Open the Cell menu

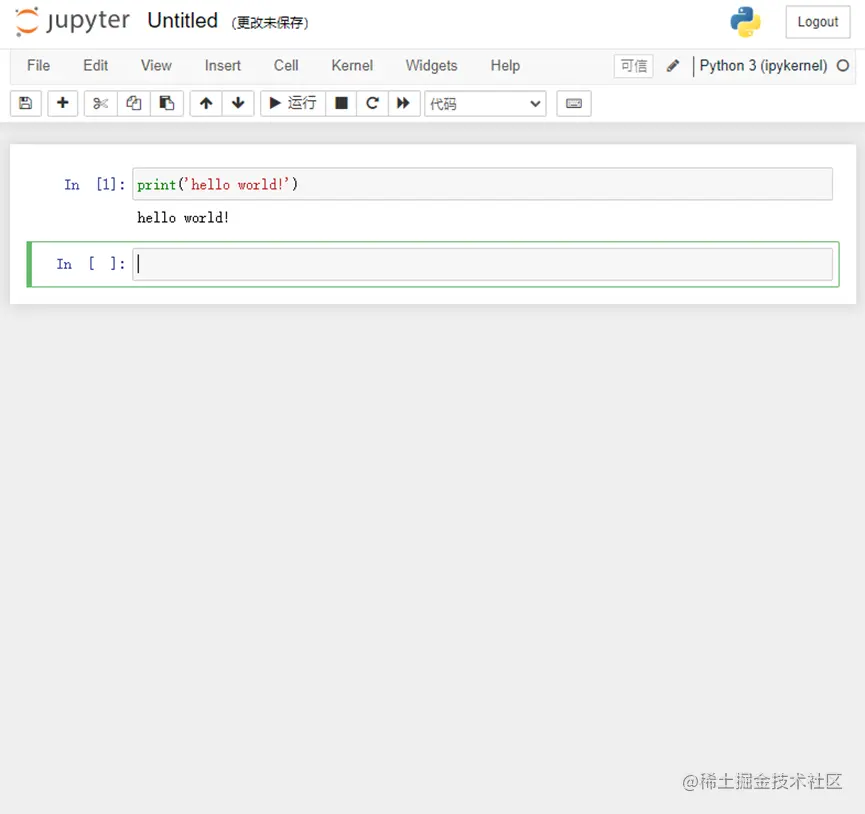tap(286, 66)
